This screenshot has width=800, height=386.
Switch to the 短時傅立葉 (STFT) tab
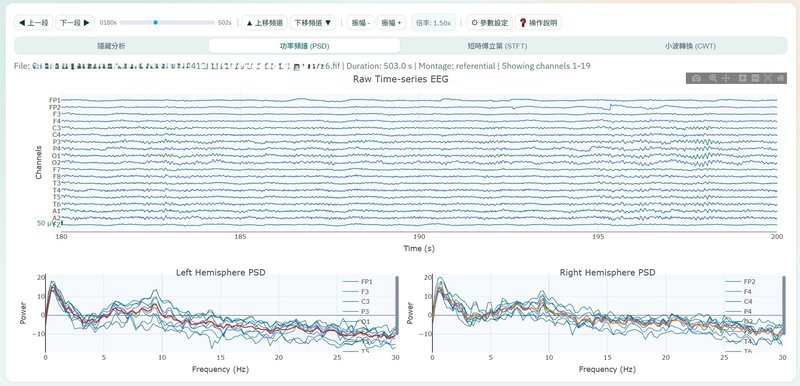pos(497,46)
